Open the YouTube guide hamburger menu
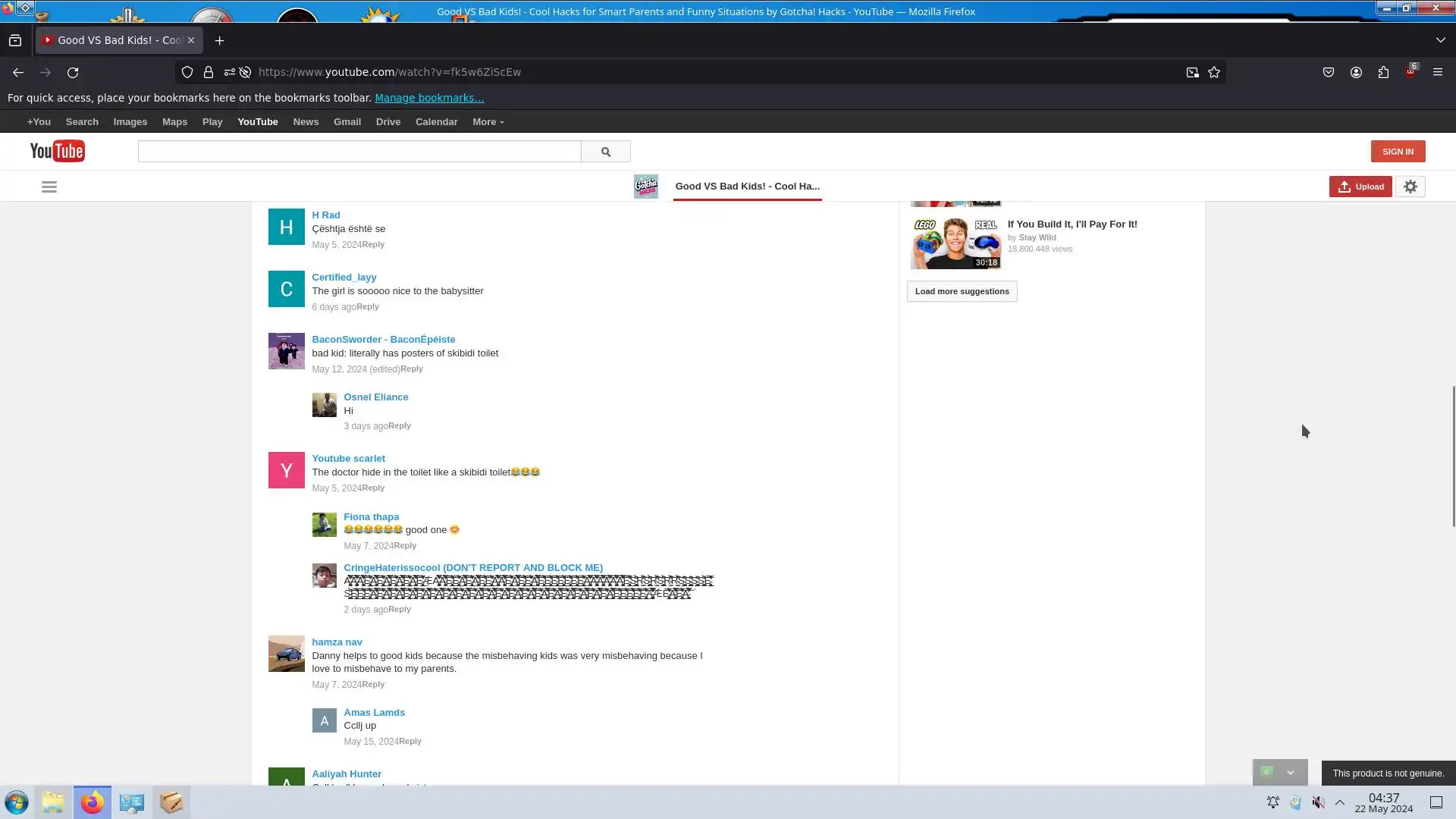Screen dimensions: 1456x819 click(x=49, y=187)
